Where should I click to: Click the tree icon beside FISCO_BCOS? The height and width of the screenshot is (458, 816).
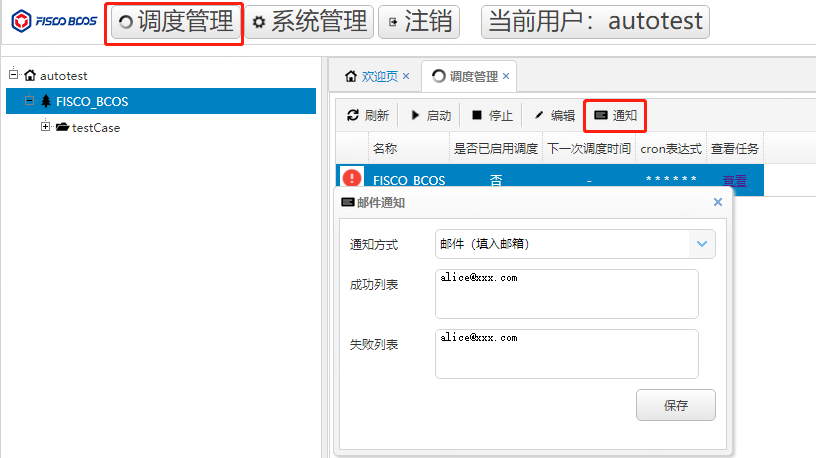point(46,101)
